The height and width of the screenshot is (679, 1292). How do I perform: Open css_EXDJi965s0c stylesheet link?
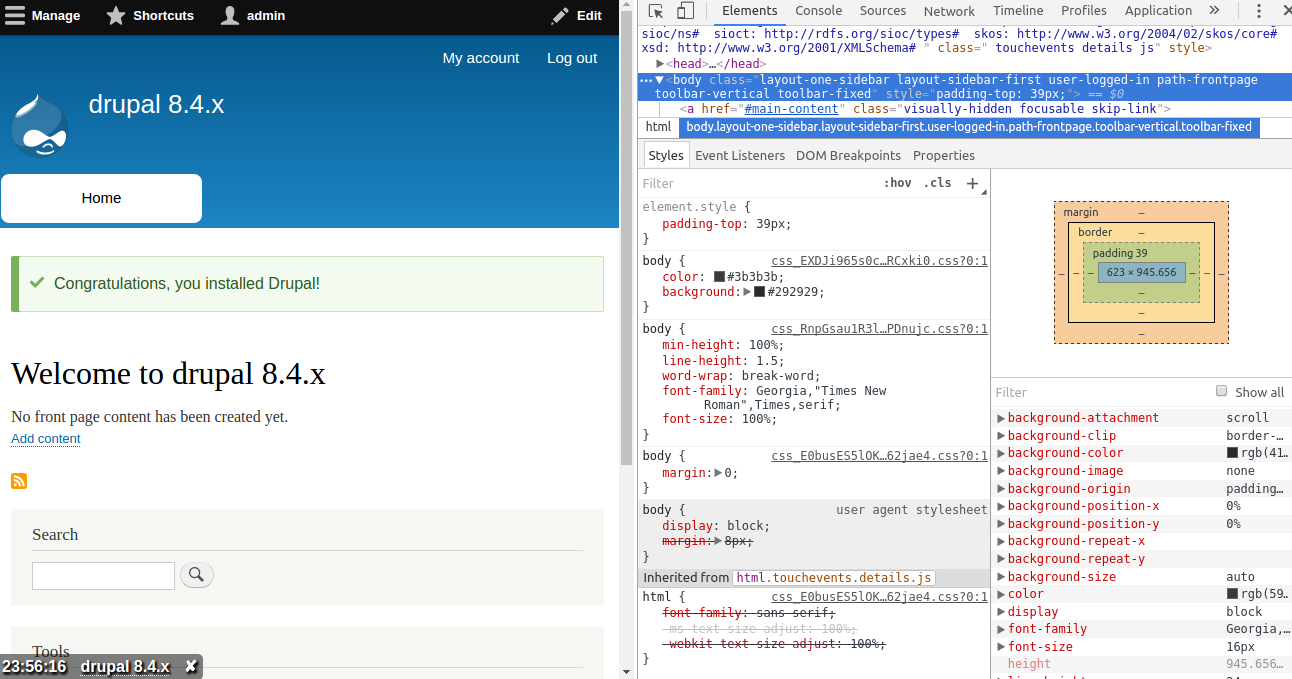point(879,261)
